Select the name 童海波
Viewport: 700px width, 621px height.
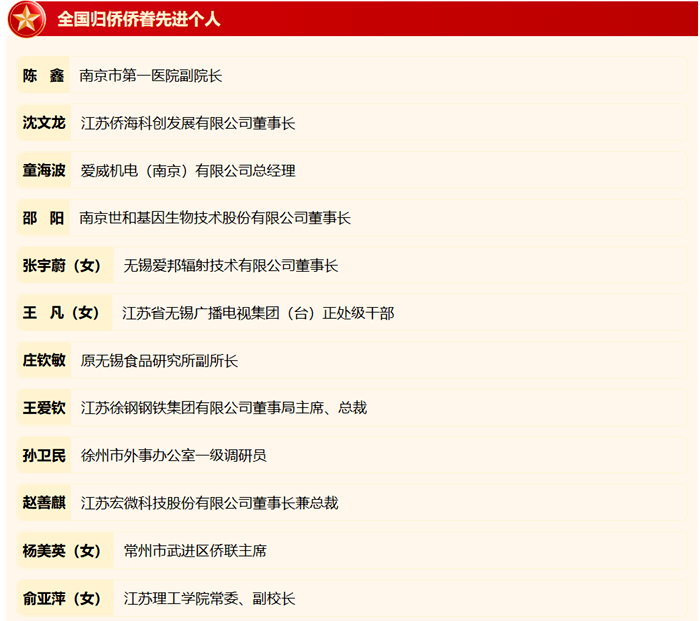43,170
